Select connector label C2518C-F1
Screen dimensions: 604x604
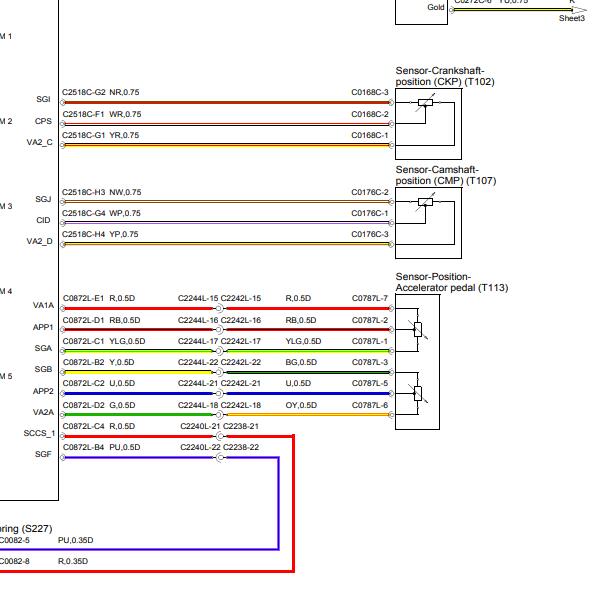[83, 114]
